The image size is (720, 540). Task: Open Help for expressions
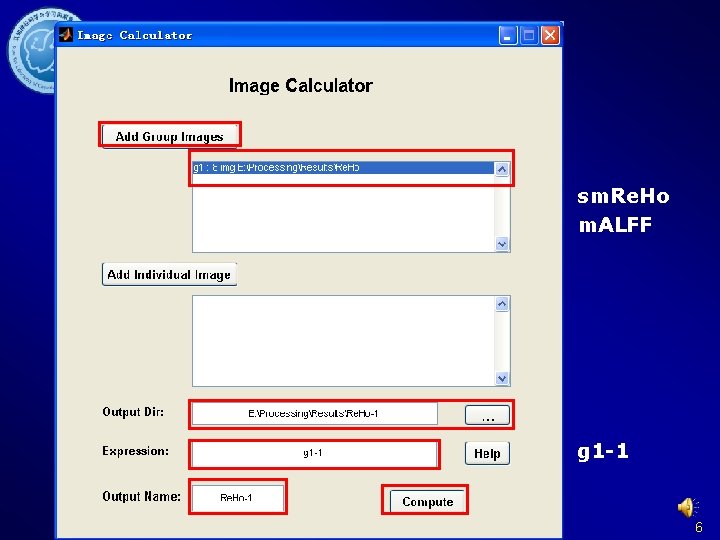(x=487, y=454)
